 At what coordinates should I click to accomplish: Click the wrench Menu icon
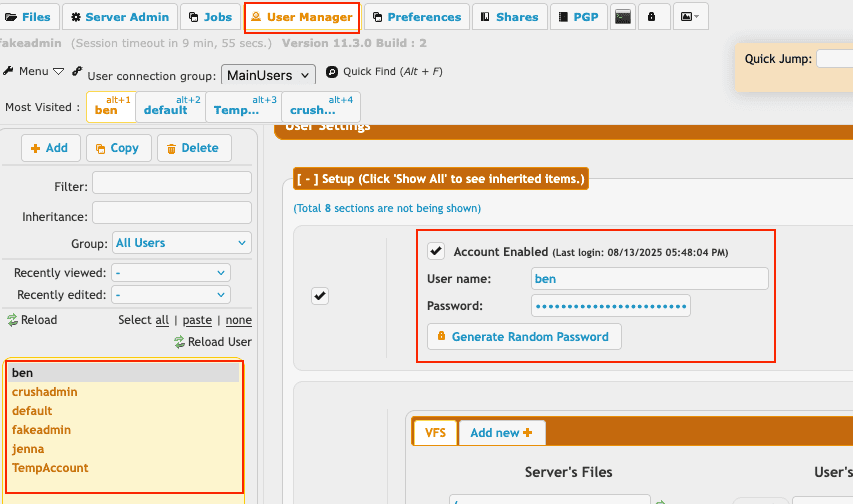pyautogui.click(x=10, y=72)
